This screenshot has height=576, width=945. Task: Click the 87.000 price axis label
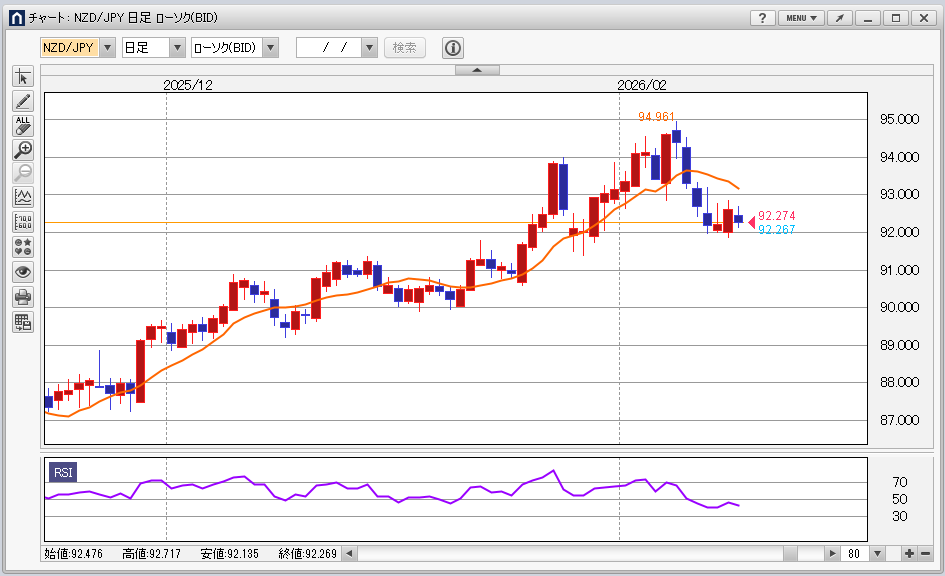899,421
